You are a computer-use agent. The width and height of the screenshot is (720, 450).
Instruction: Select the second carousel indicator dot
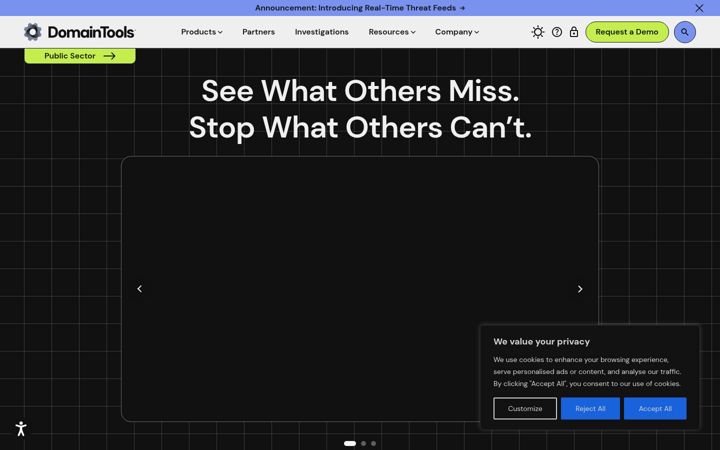(363, 444)
